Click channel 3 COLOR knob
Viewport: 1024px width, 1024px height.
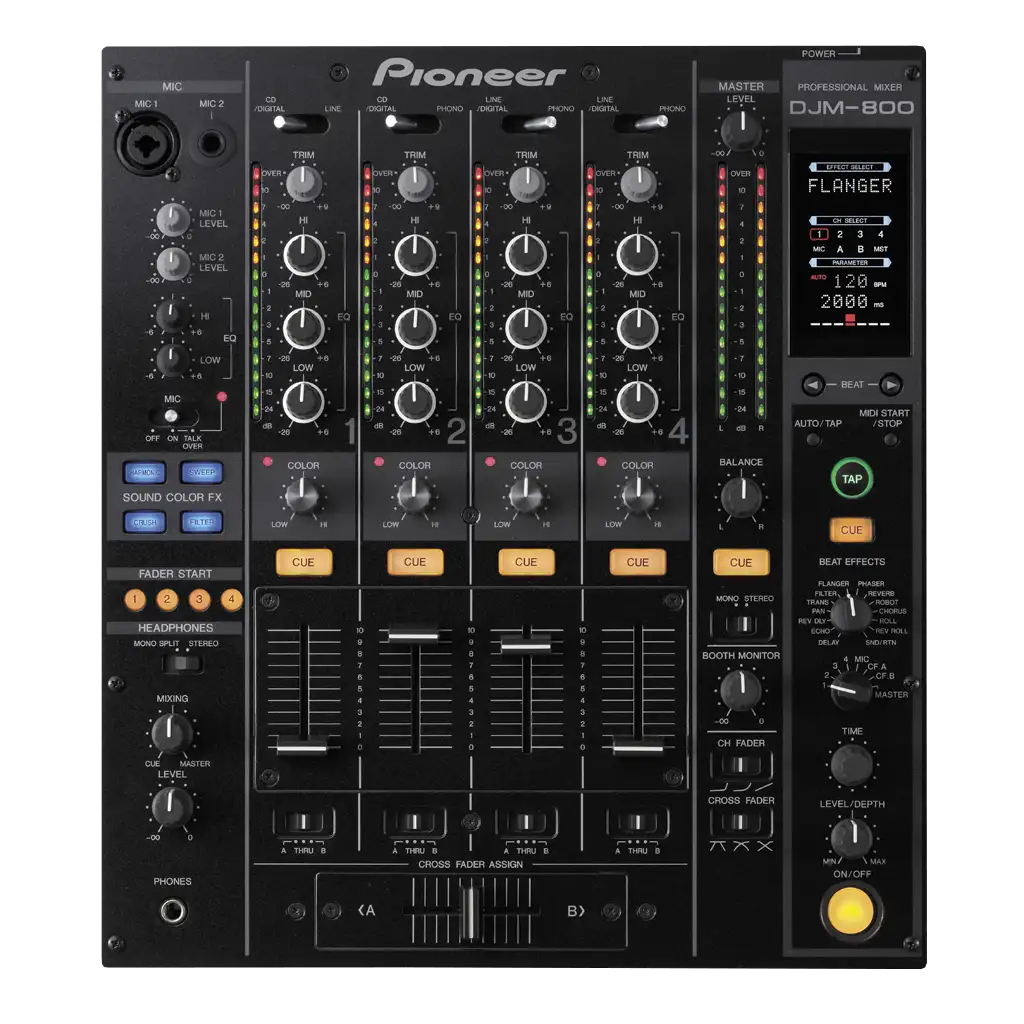[526, 496]
